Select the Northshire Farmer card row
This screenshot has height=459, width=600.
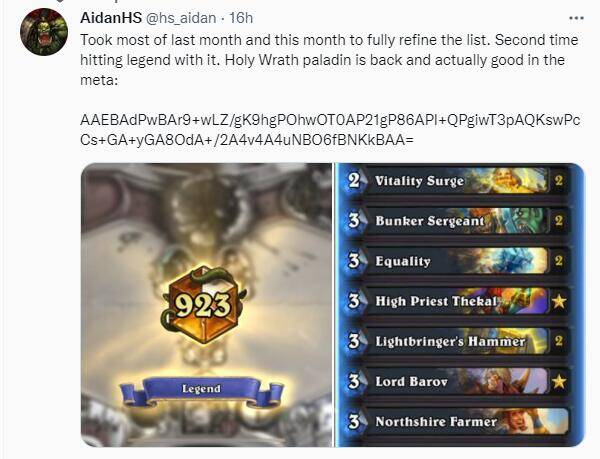point(454,422)
